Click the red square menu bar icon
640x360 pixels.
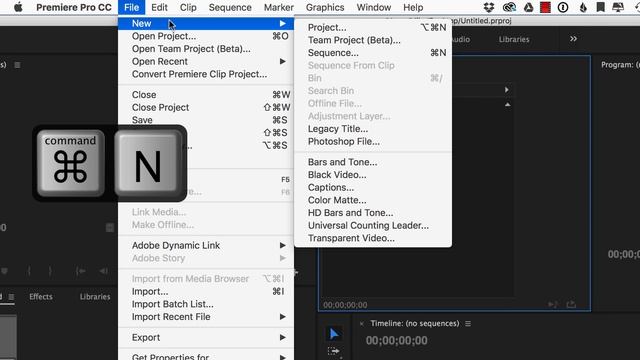pyautogui.click(x=545, y=7)
